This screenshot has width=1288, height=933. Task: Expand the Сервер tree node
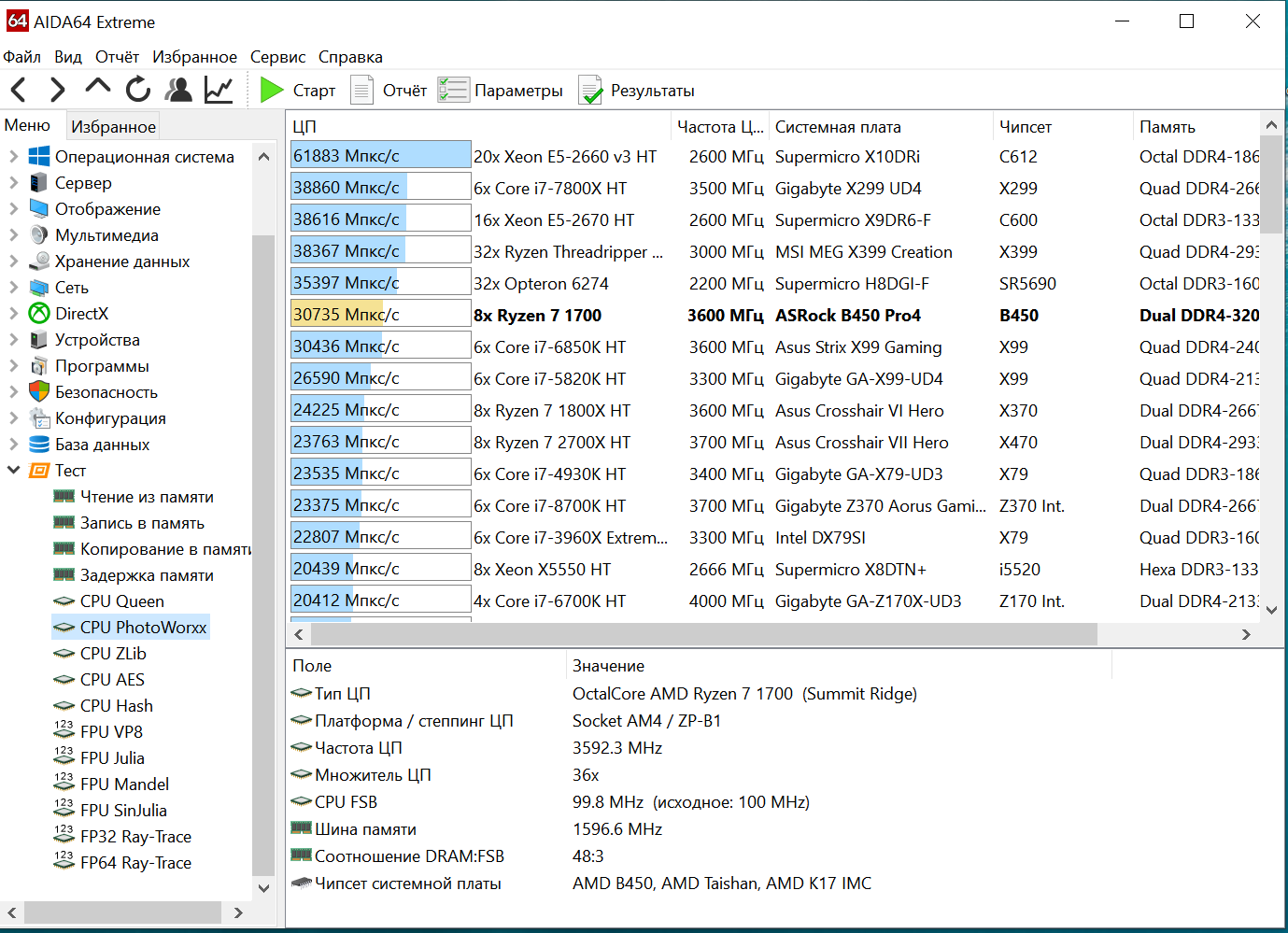point(13,182)
